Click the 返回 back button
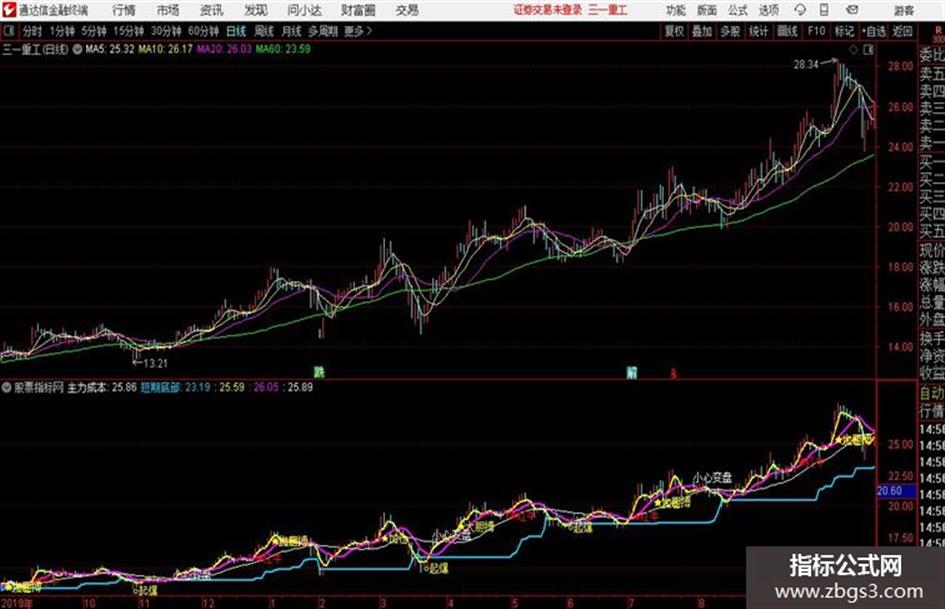The width and height of the screenshot is (945, 609). (903, 31)
